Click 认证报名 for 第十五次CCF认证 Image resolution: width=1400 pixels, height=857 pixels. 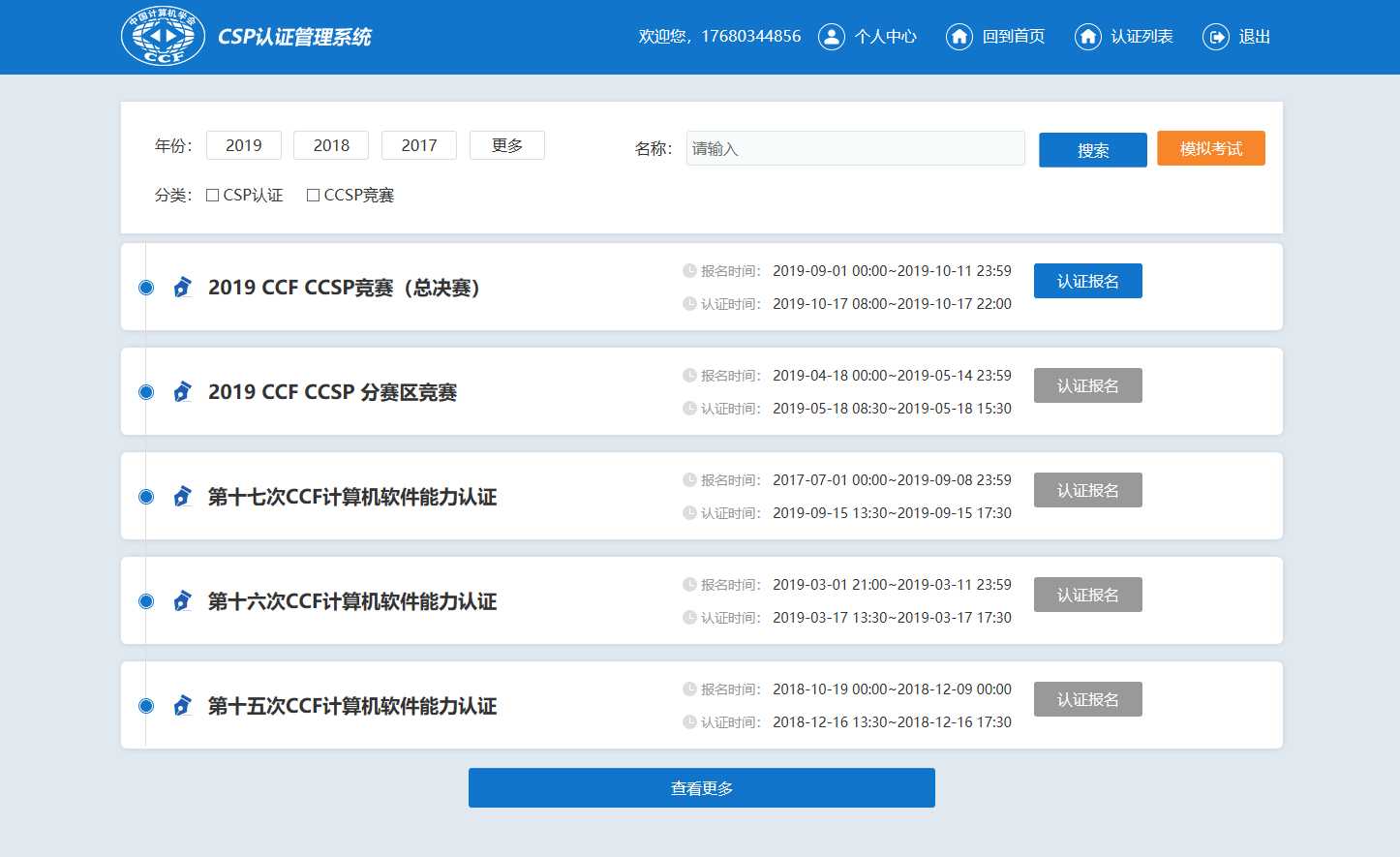tap(1088, 699)
